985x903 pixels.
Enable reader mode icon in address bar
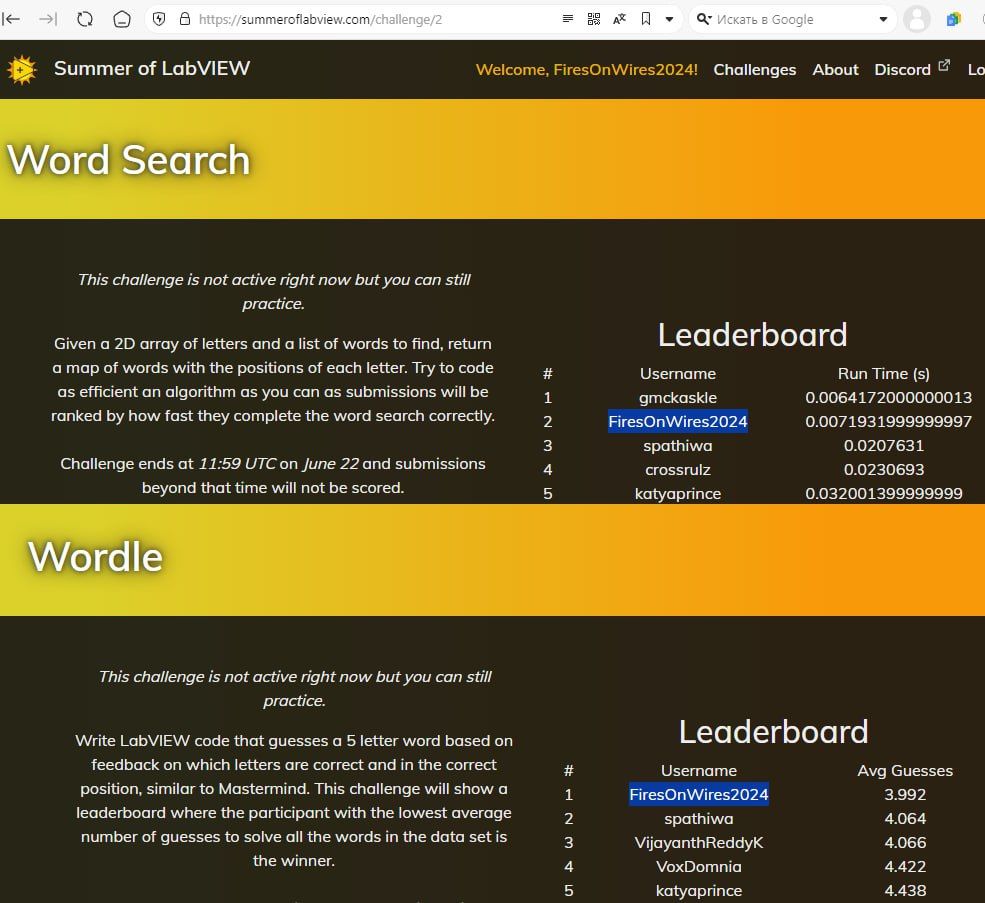(568, 19)
